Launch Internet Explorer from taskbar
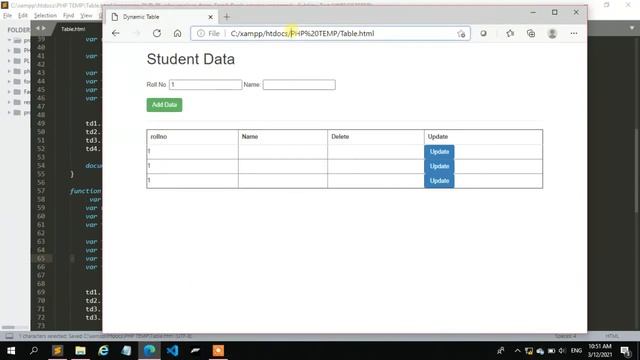 point(104,351)
